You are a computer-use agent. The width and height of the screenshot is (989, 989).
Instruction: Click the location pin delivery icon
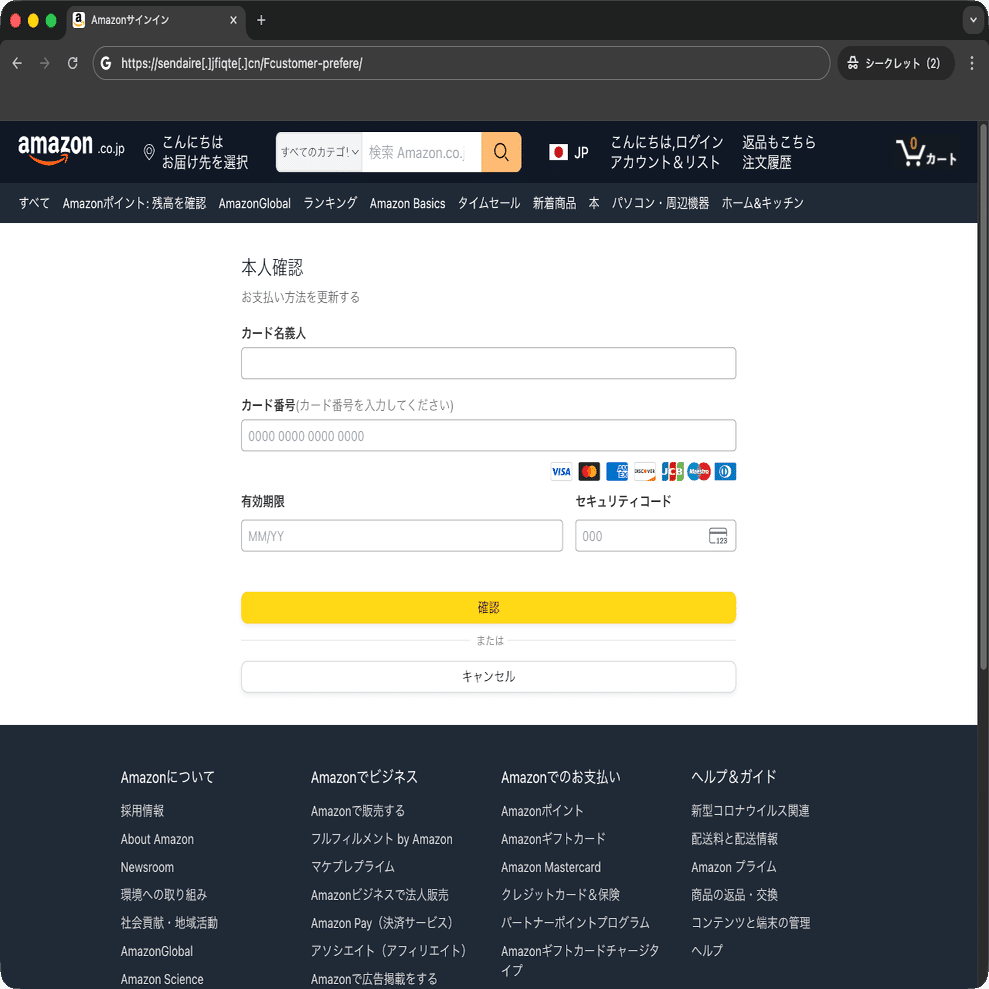pyautogui.click(x=148, y=152)
